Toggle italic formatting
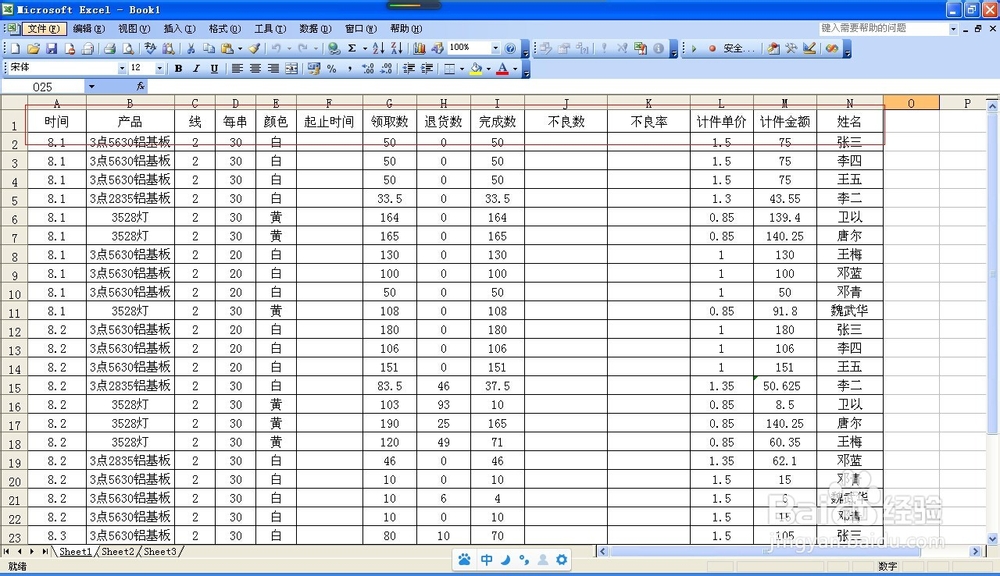 [x=197, y=68]
